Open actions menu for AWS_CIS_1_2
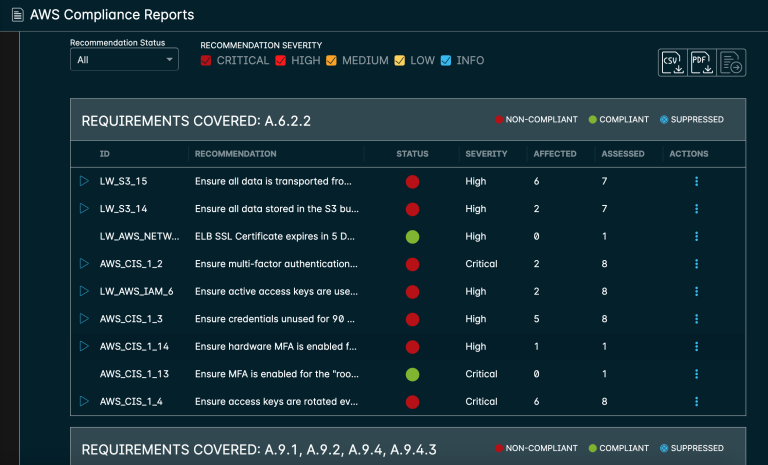 tap(696, 264)
